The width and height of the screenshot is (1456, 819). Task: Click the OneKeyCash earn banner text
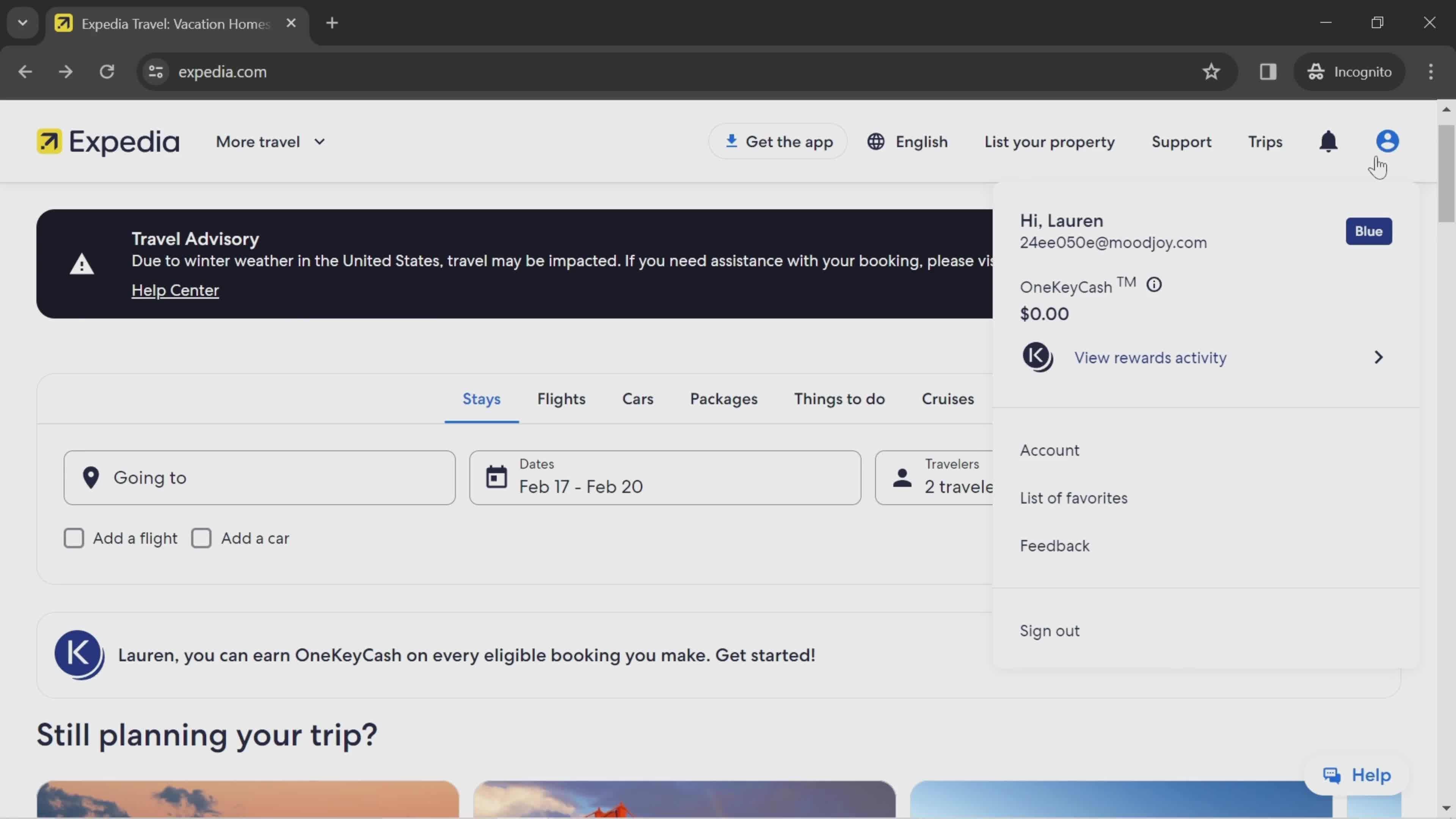point(466,655)
